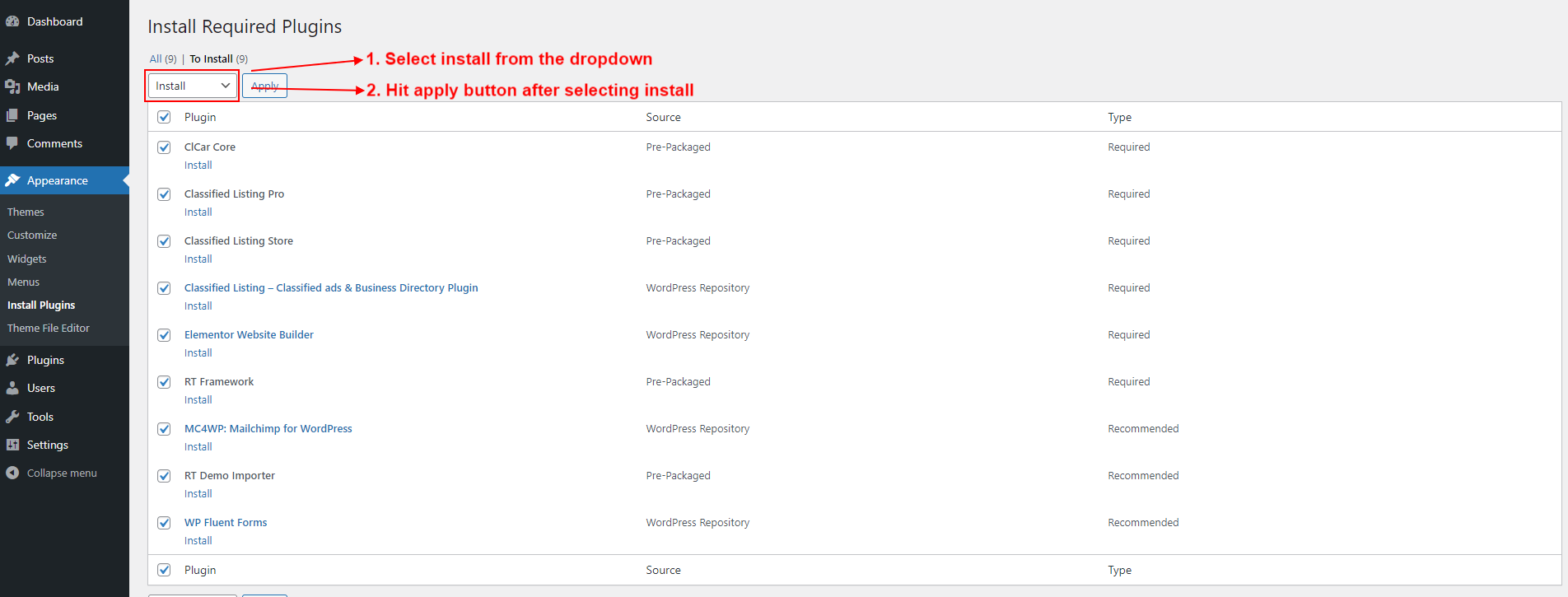Image resolution: width=1568 pixels, height=597 pixels.
Task: Click the Classified Listing Pro plugin name
Action: click(x=234, y=194)
